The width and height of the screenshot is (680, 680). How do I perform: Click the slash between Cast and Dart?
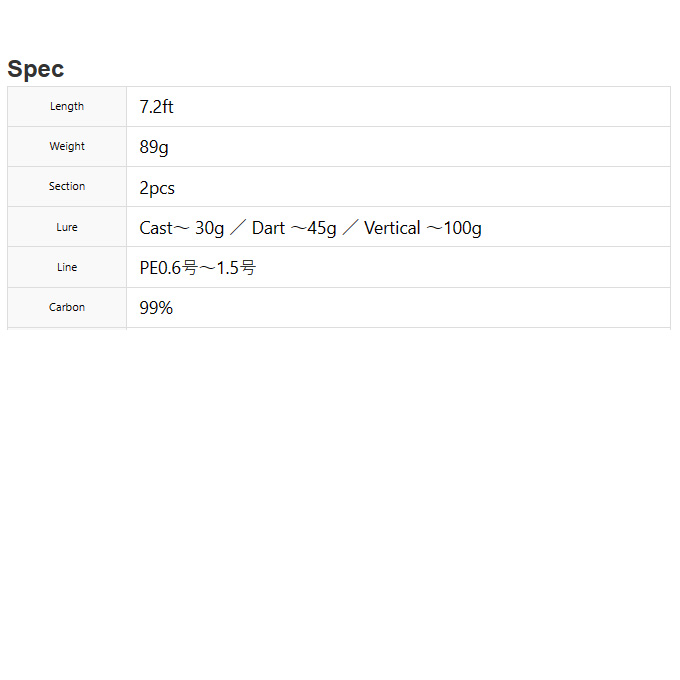tap(238, 228)
